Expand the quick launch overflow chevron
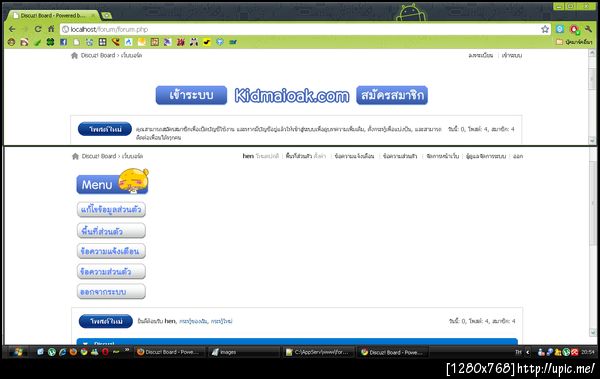This screenshot has width=600, height=379. [x=127, y=350]
